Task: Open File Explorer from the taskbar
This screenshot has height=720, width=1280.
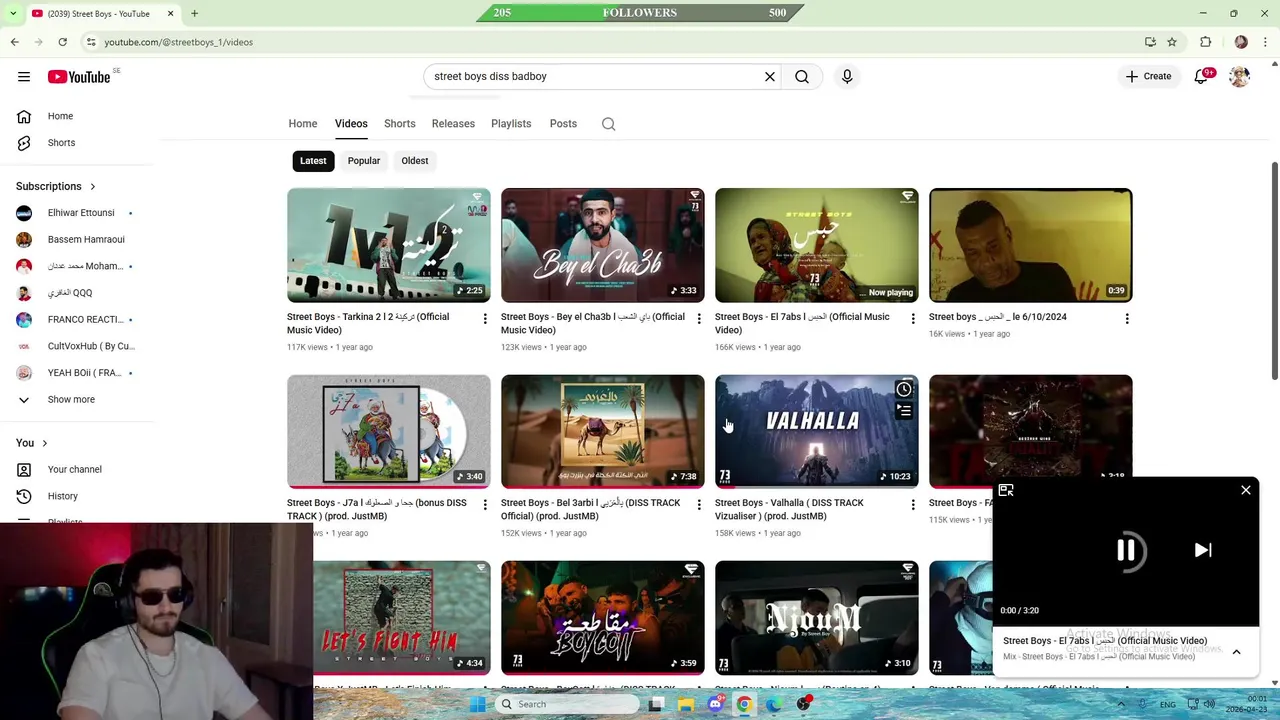Action: pos(686,704)
